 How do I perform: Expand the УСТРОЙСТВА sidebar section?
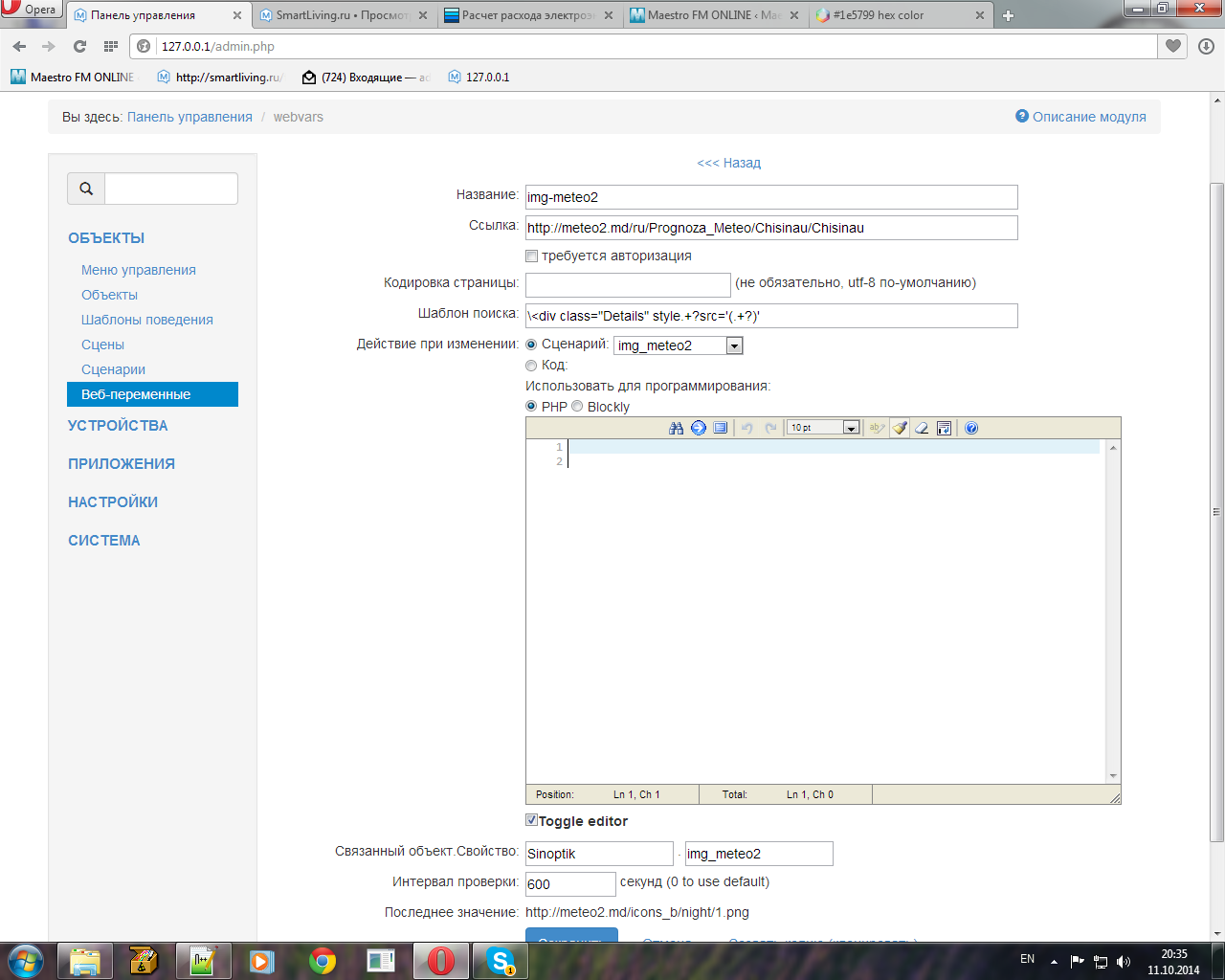tap(118, 426)
